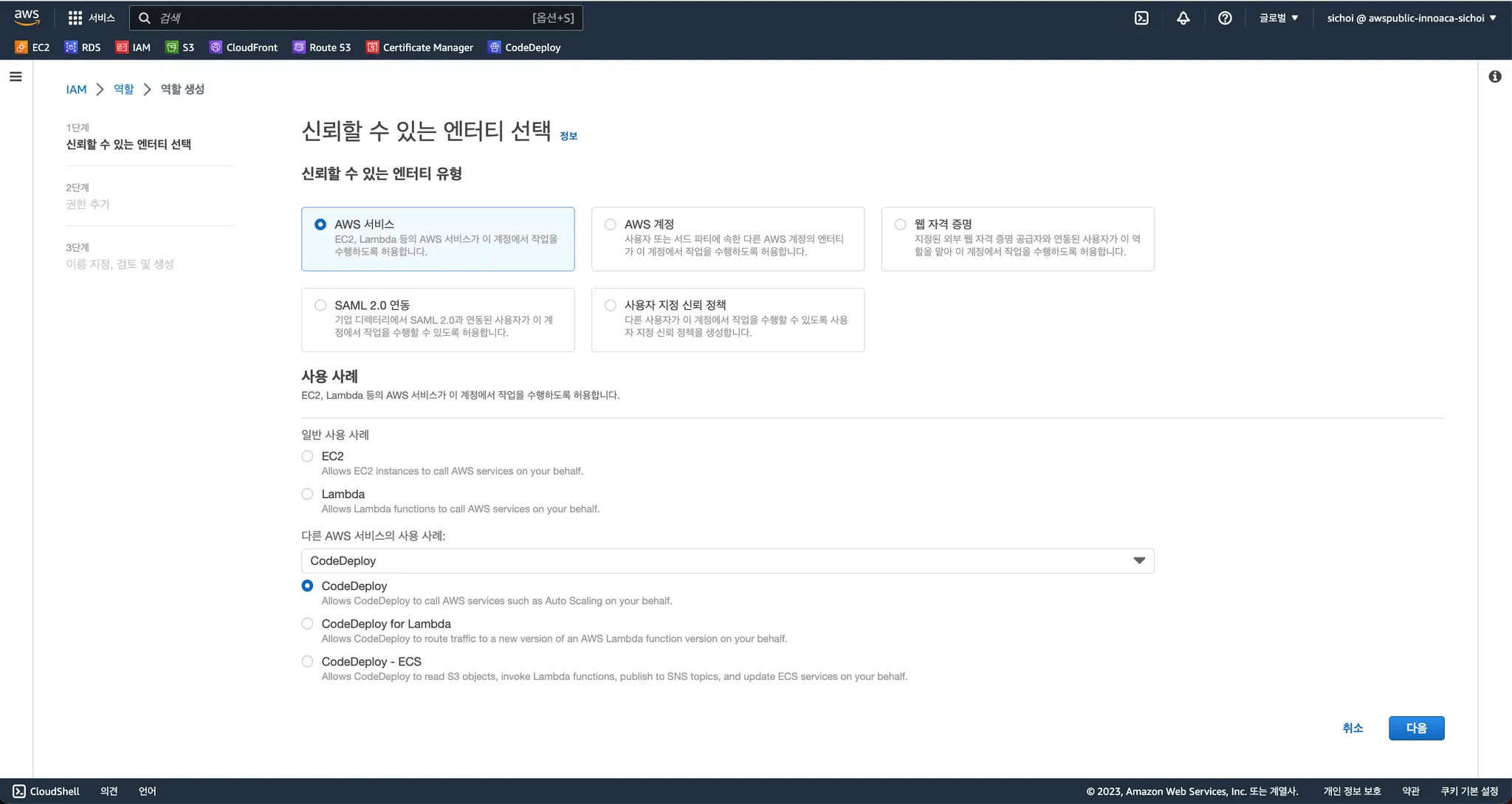Open the services grid menu icon
This screenshot has width=1512, height=804.
click(x=75, y=18)
